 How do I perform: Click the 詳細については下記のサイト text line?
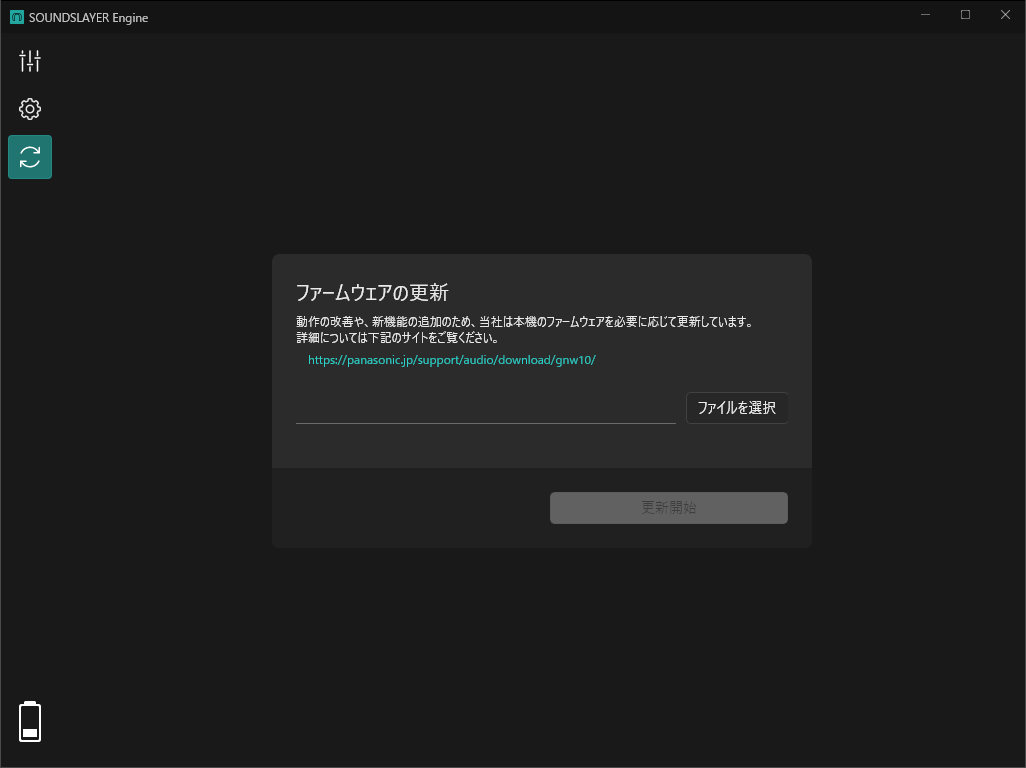pyautogui.click(x=397, y=338)
